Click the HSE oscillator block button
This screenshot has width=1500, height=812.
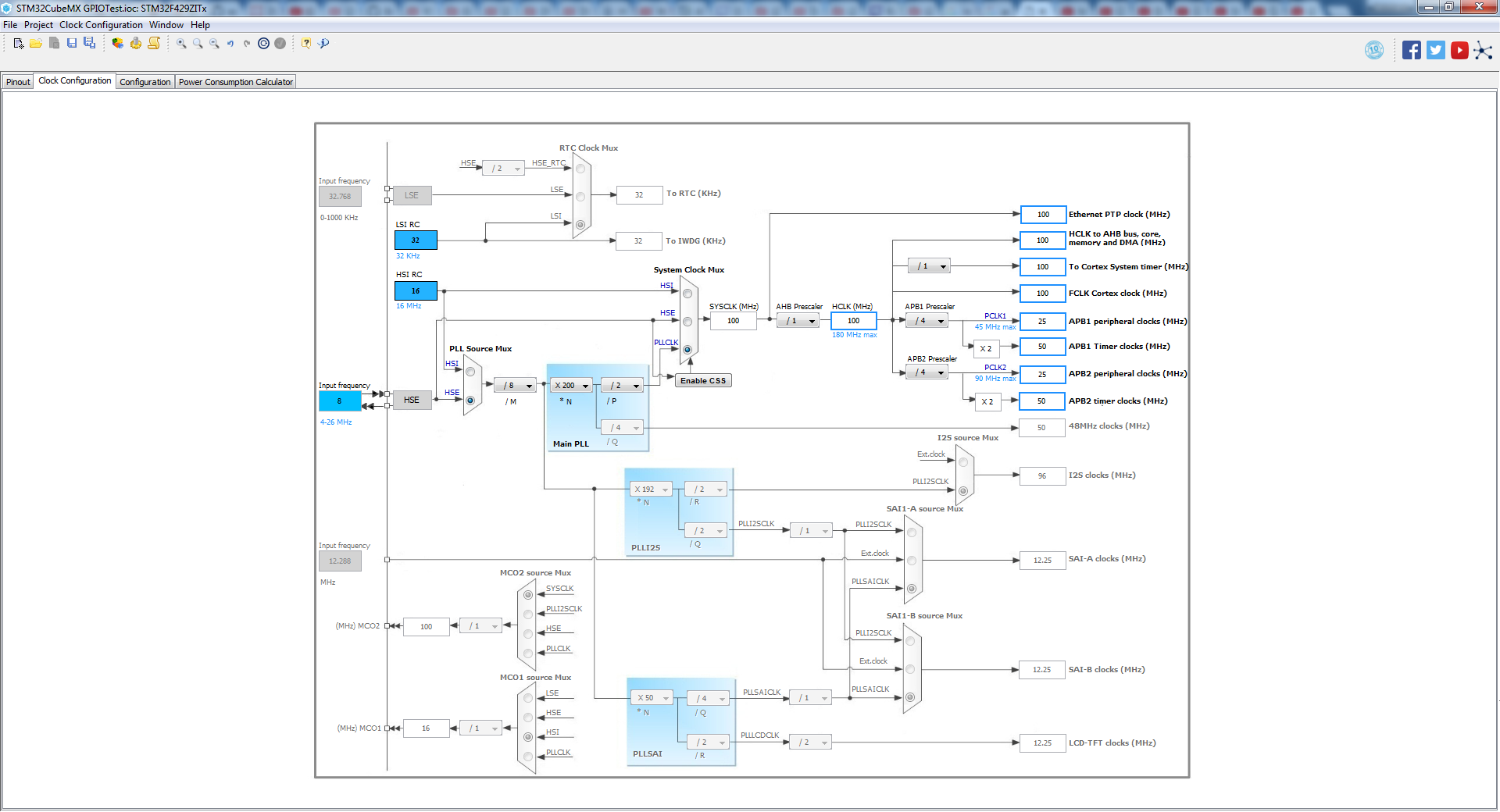coord(412,401)
